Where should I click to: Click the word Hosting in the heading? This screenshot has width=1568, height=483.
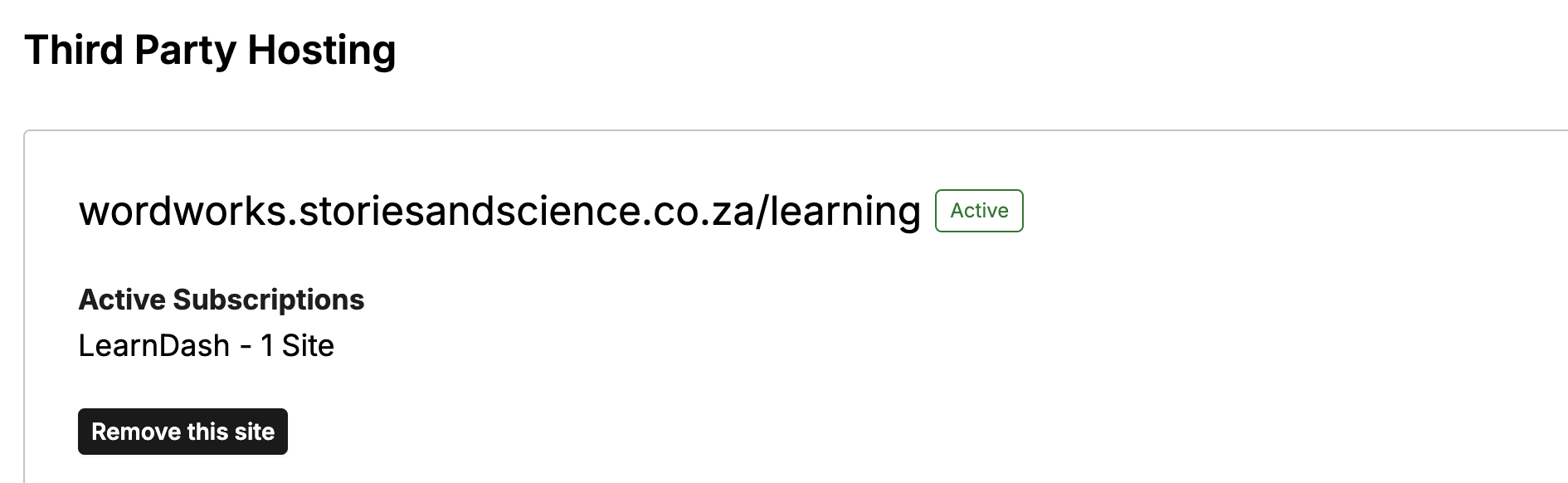coord(321,50)
